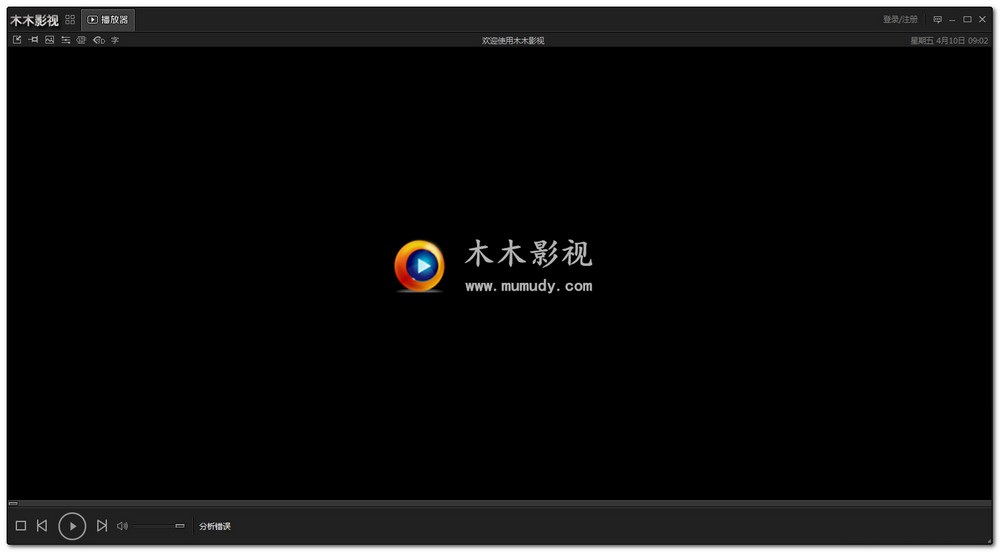
Task: Click the playback progress bar handle
Action: click(13, 503)
